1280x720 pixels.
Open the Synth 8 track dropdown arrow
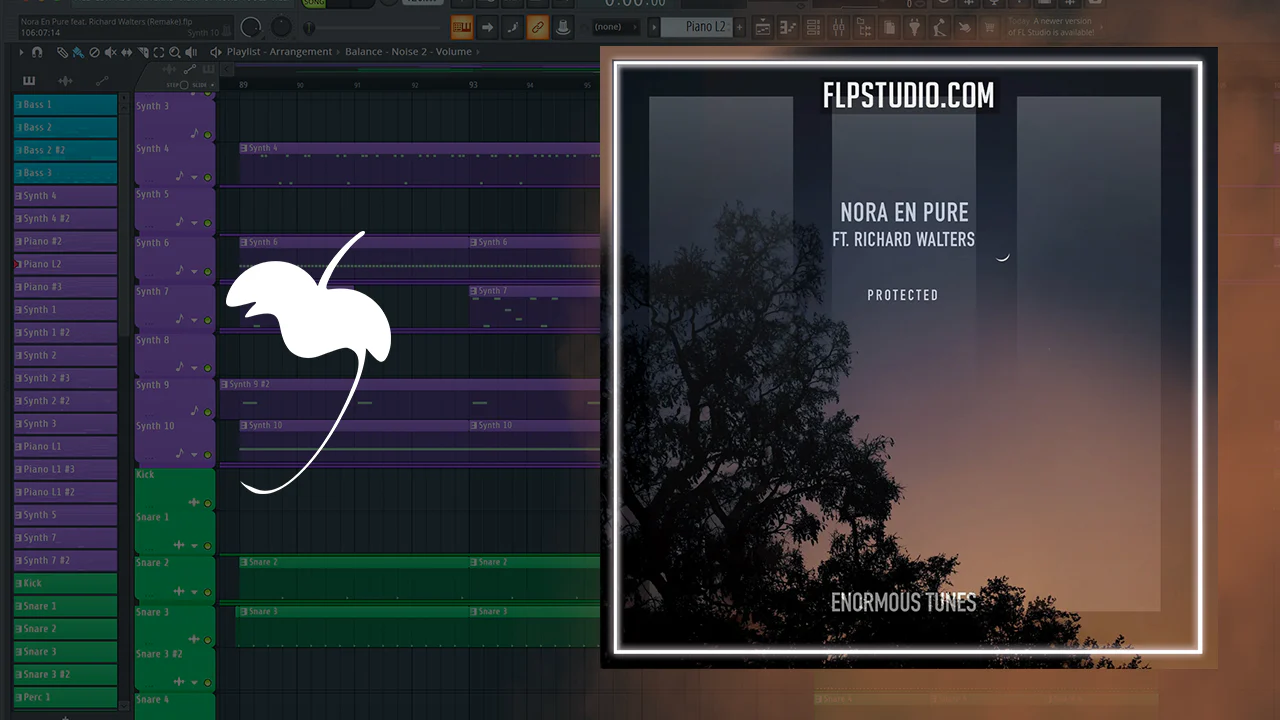click(x=195, y=368)
